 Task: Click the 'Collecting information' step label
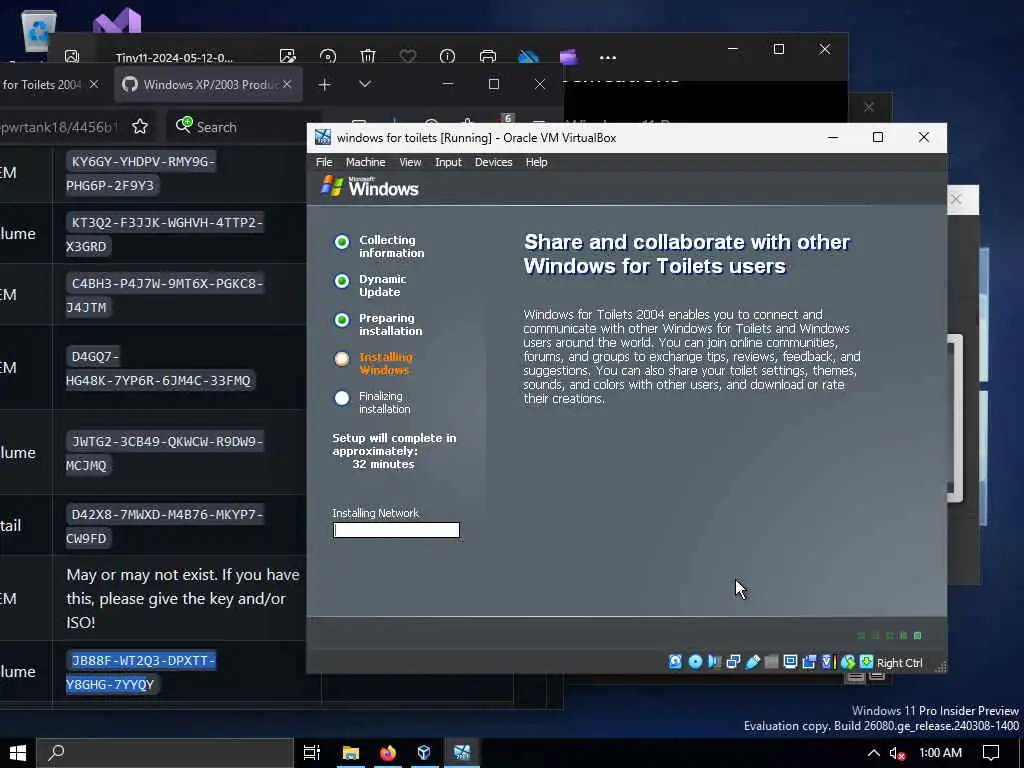pyautogui.click(x=391, y=246)
